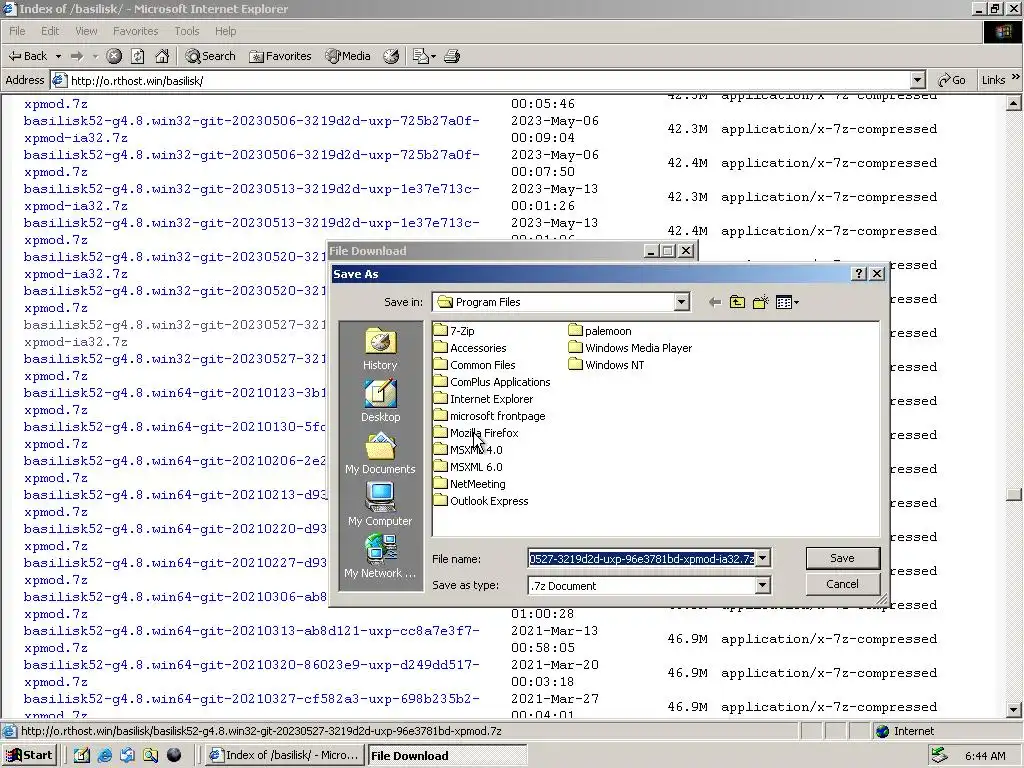Select the 7-Zip folder
1024x768 pixels.
coord(455,331)
